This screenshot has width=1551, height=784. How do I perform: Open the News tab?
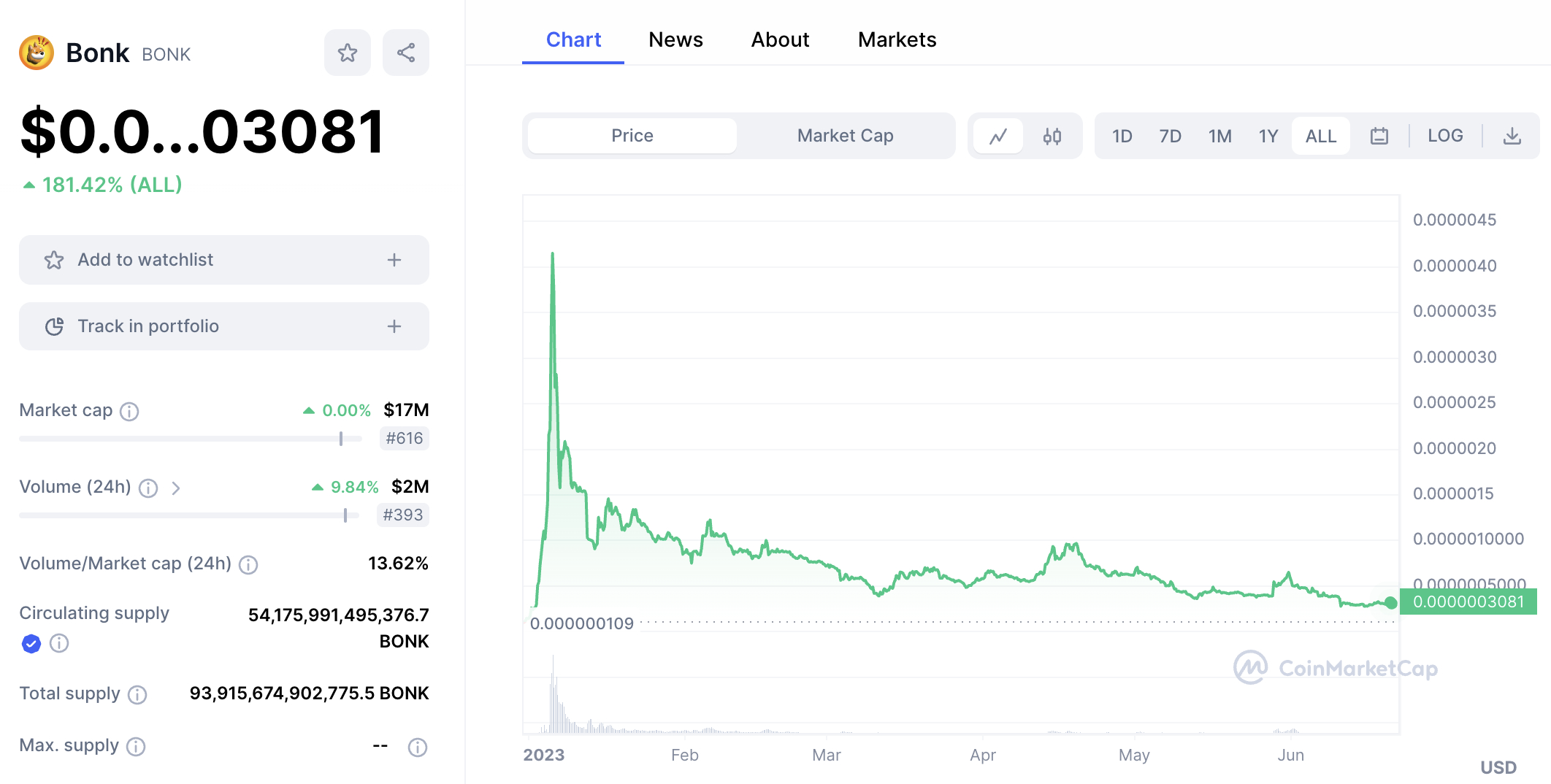pyautogui.click(x=675, y=39)
